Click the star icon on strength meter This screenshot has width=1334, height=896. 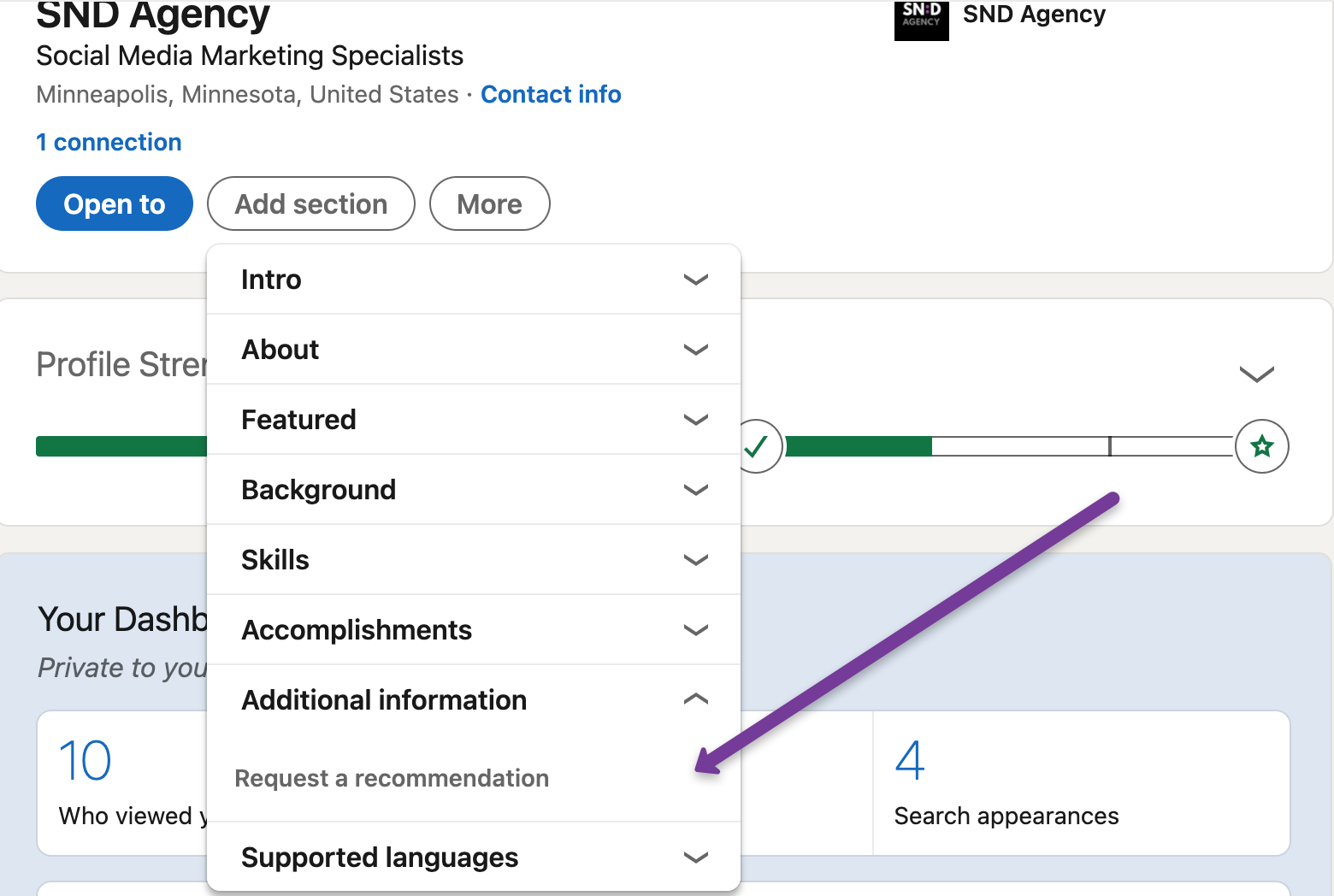(x=1261, y=446)
